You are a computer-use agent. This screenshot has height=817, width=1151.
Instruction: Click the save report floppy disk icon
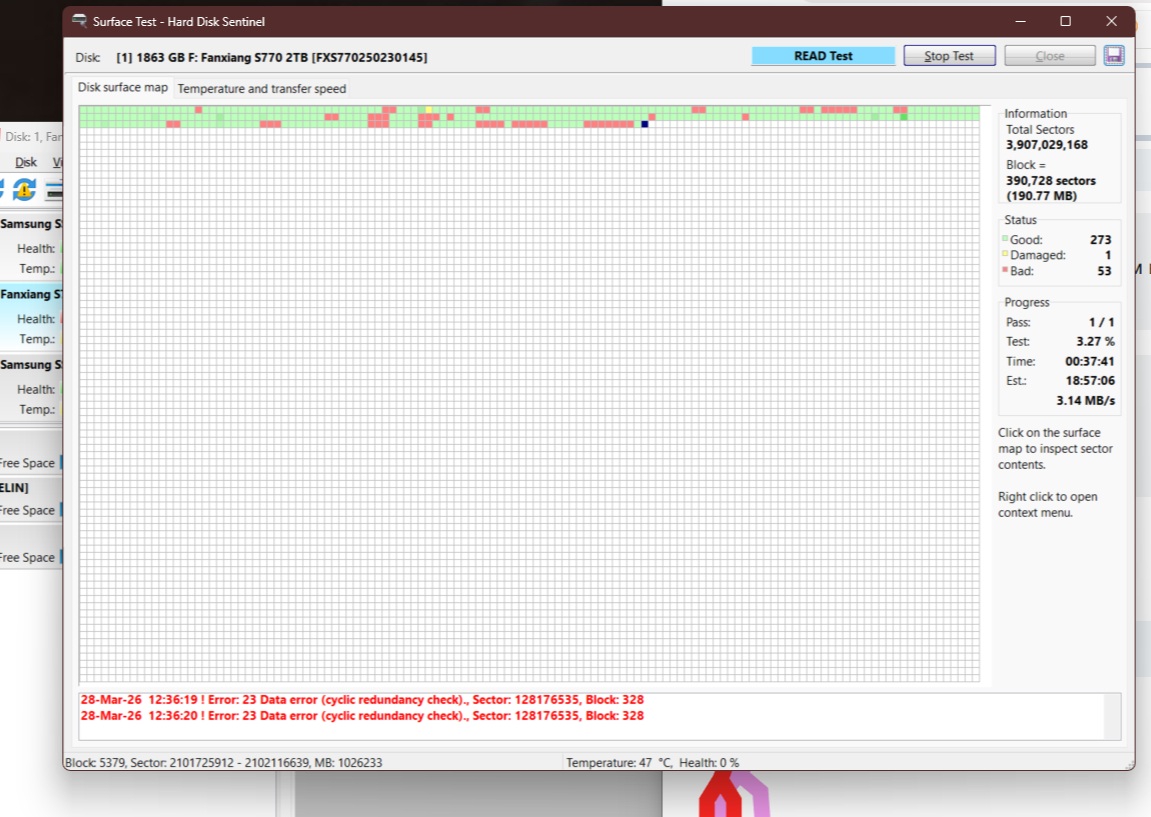[x=1114, y=56]
